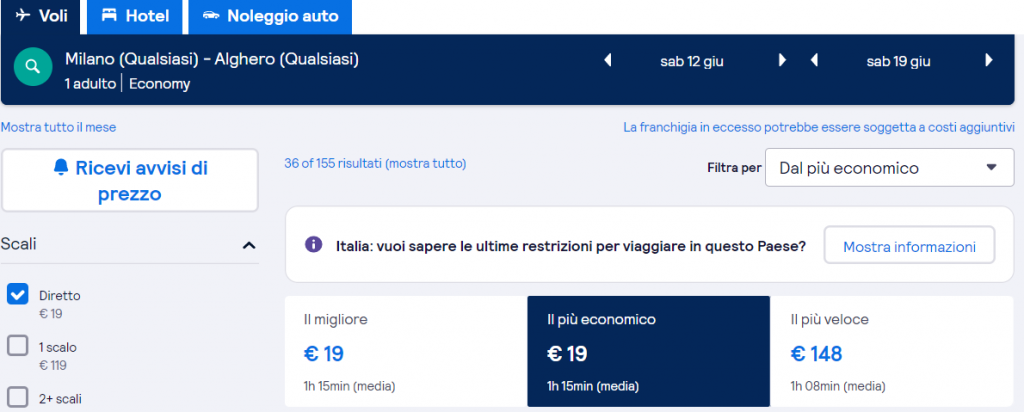Go to previous departure date arrow
Viewport: 1024px width, 412px height.
[607, 61]
